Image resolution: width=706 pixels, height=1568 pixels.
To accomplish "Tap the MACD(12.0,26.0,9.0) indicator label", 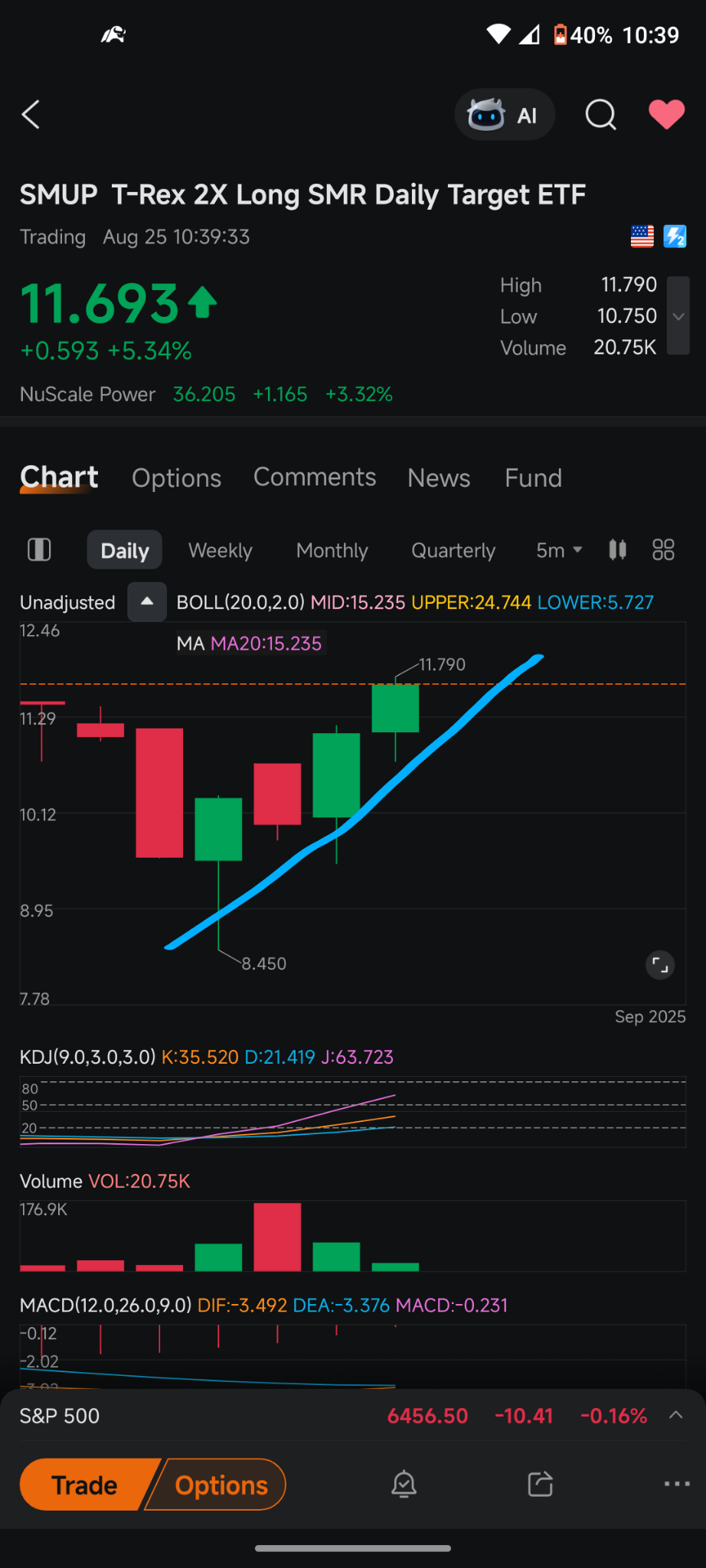I will (106, 1305).
